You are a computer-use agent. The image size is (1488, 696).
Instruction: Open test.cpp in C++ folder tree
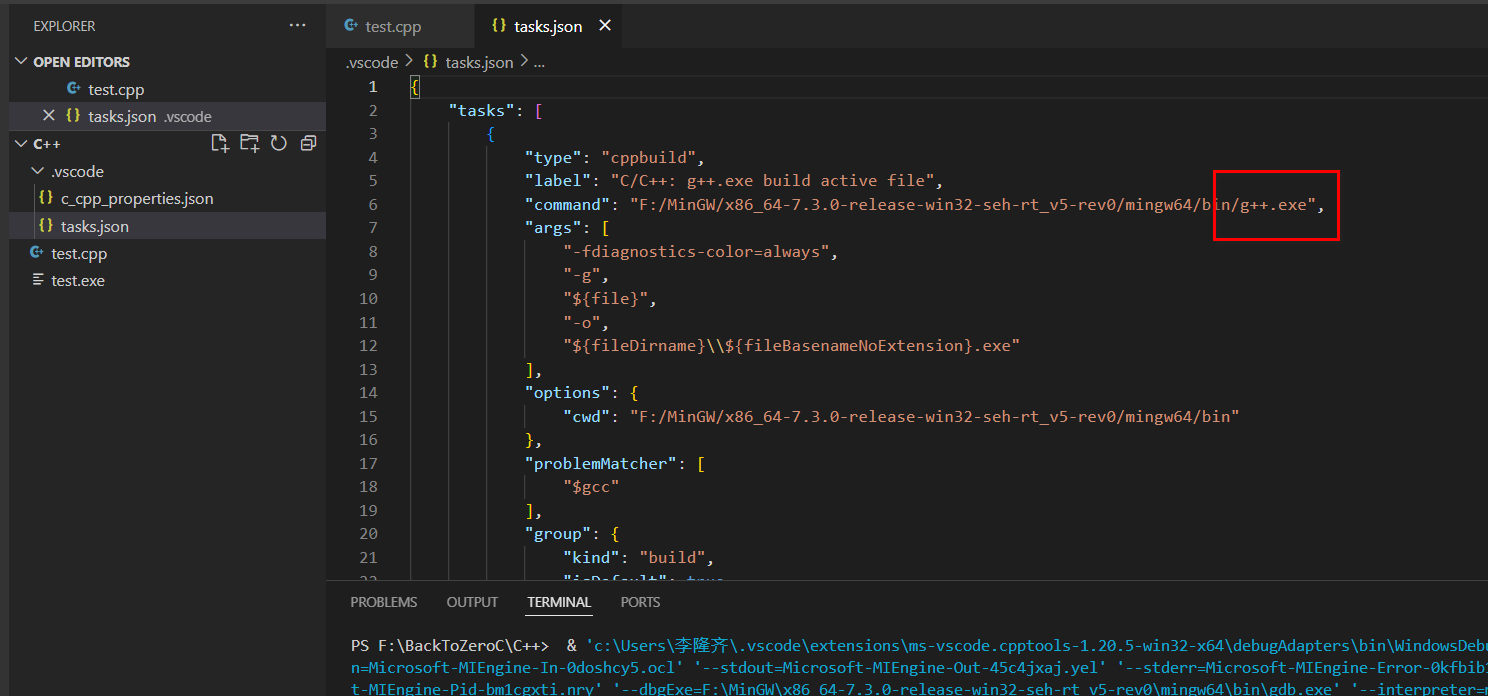(x=167, y=253)
